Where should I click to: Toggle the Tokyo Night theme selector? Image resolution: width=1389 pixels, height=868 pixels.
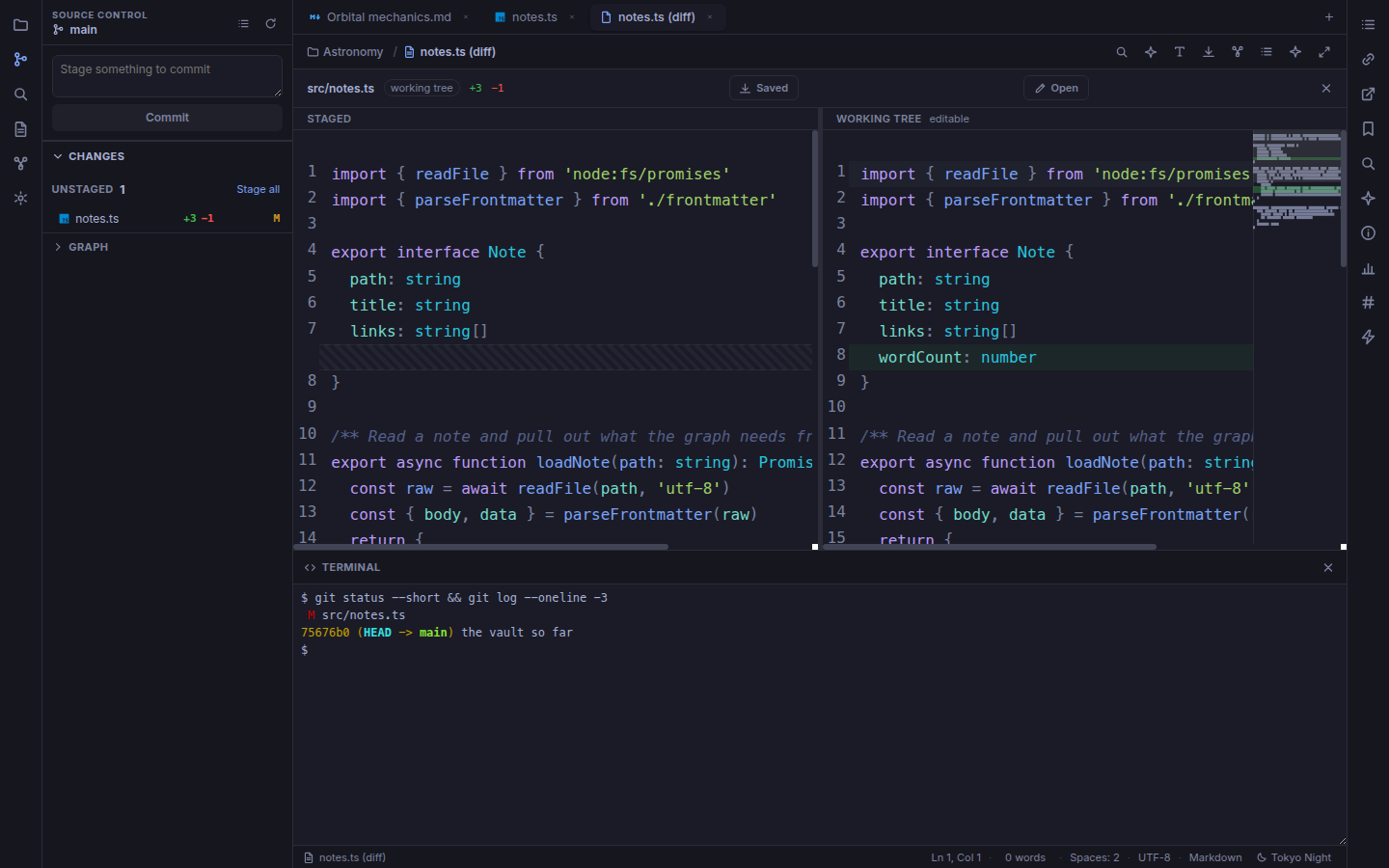point(1294,857)
